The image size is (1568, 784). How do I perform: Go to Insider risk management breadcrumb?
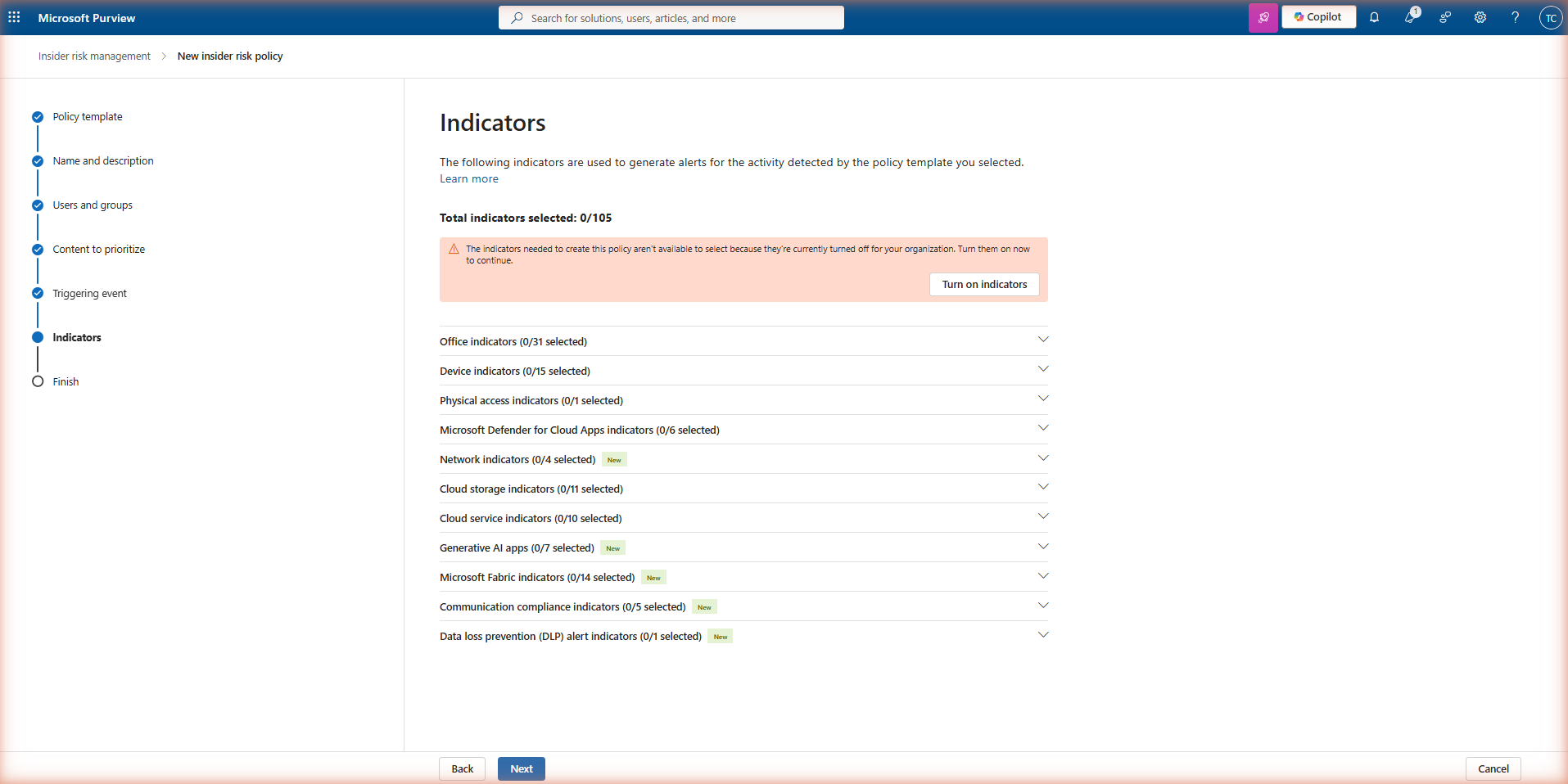click(93, 56)
